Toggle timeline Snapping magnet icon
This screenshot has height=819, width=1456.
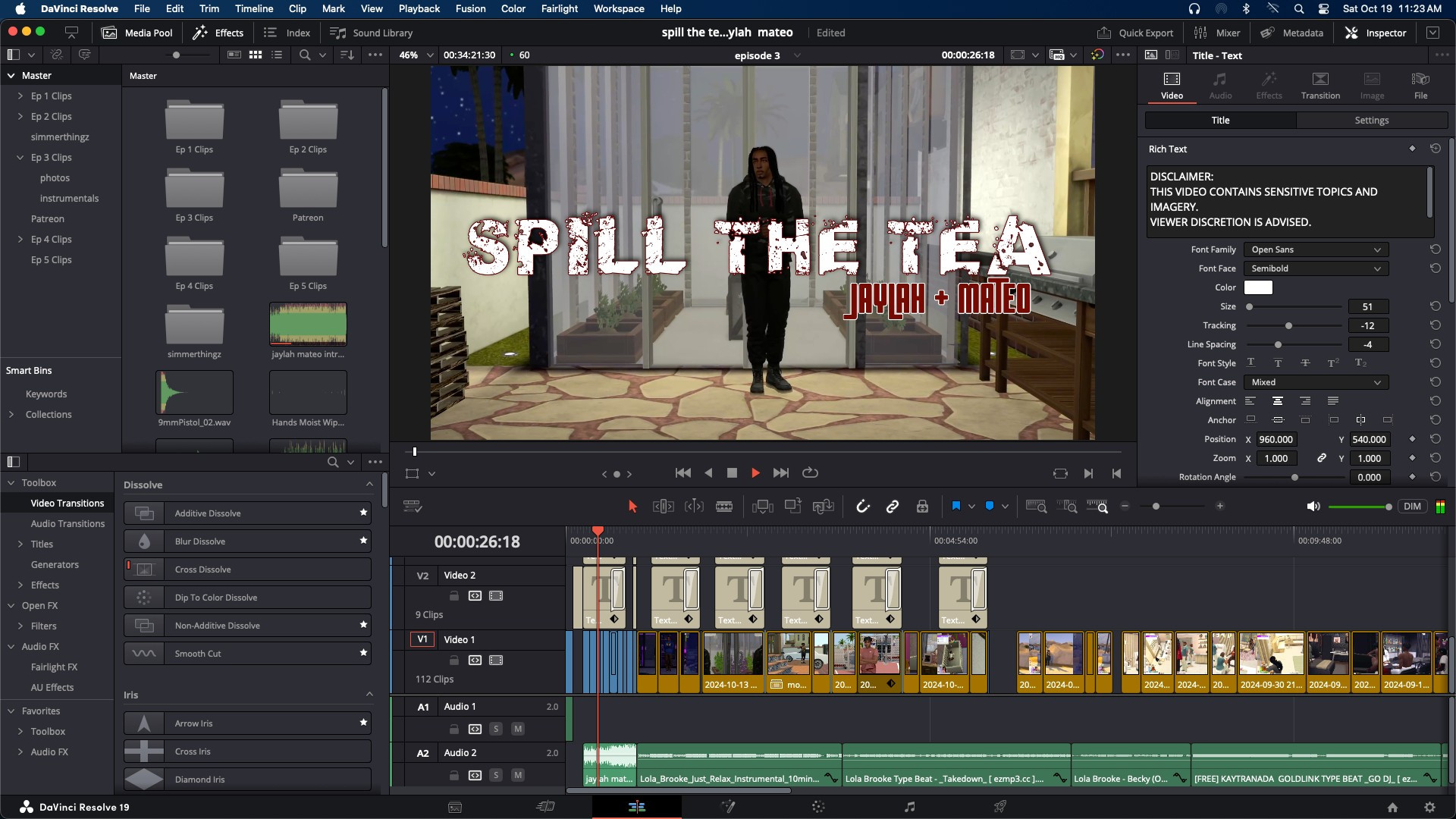[862, 507]
